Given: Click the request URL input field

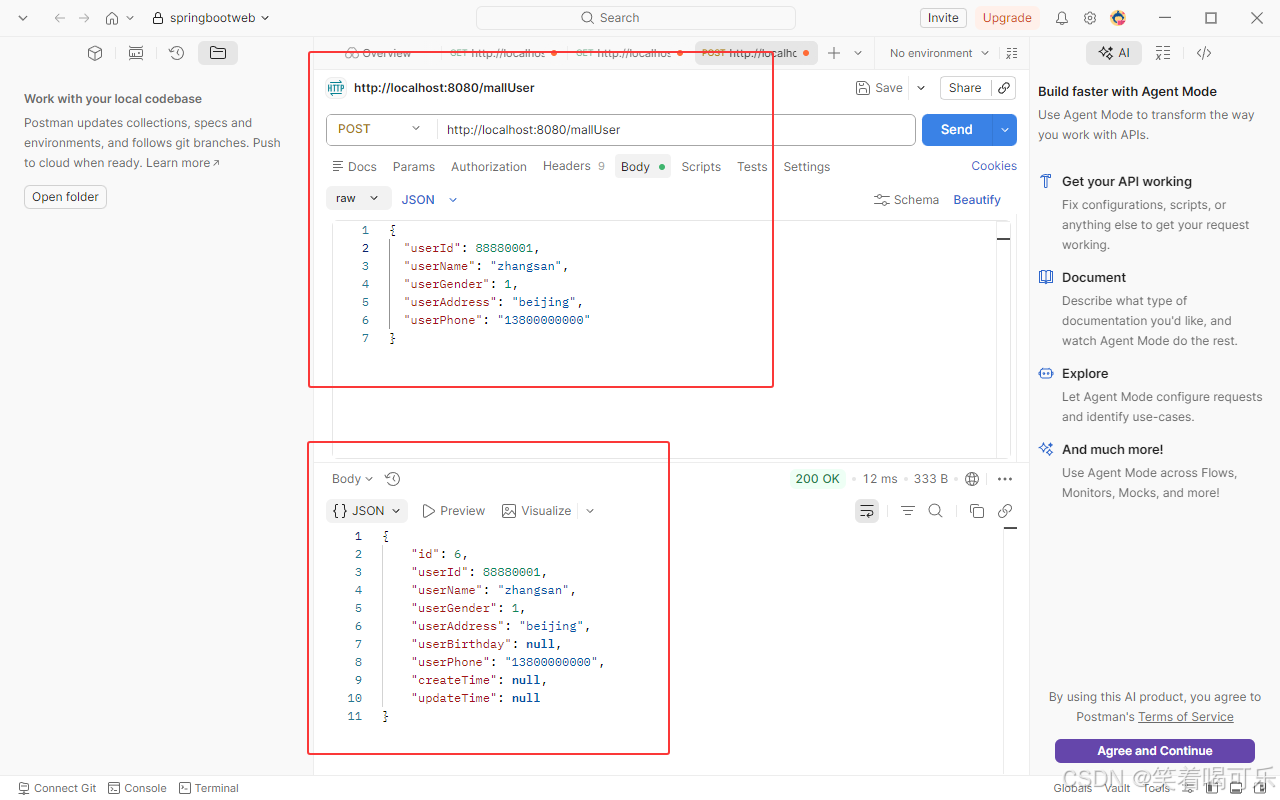Looking at the screenshot, I should (x=676, y=130).
